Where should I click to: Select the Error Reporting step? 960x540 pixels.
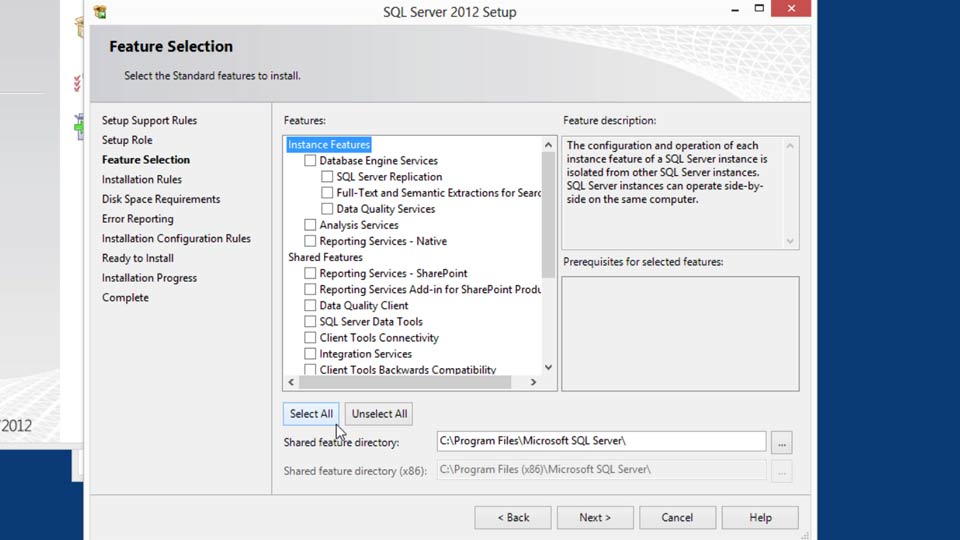[138, 219]
